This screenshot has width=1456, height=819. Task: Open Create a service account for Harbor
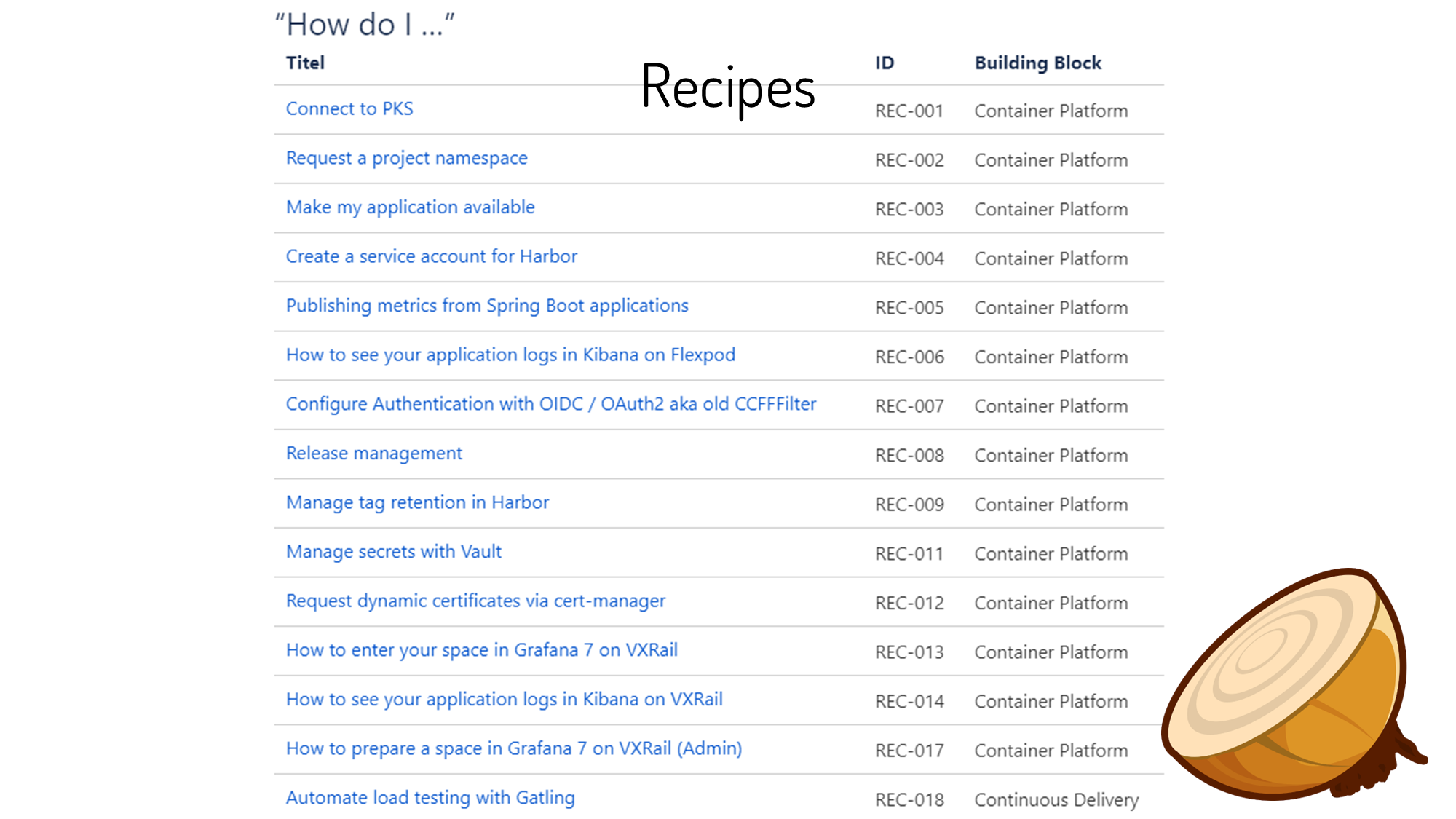431,256
